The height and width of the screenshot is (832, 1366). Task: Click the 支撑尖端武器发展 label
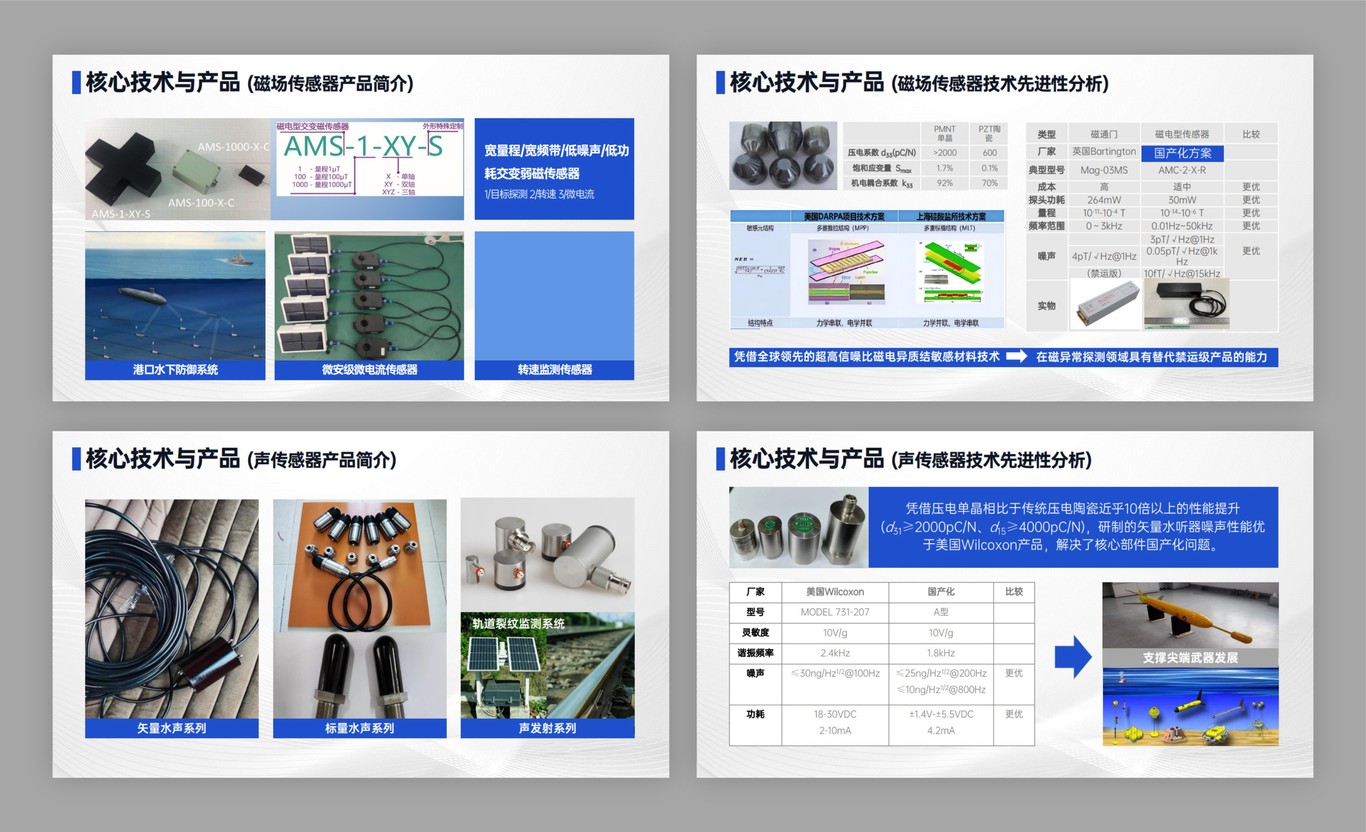(1190, 658)
